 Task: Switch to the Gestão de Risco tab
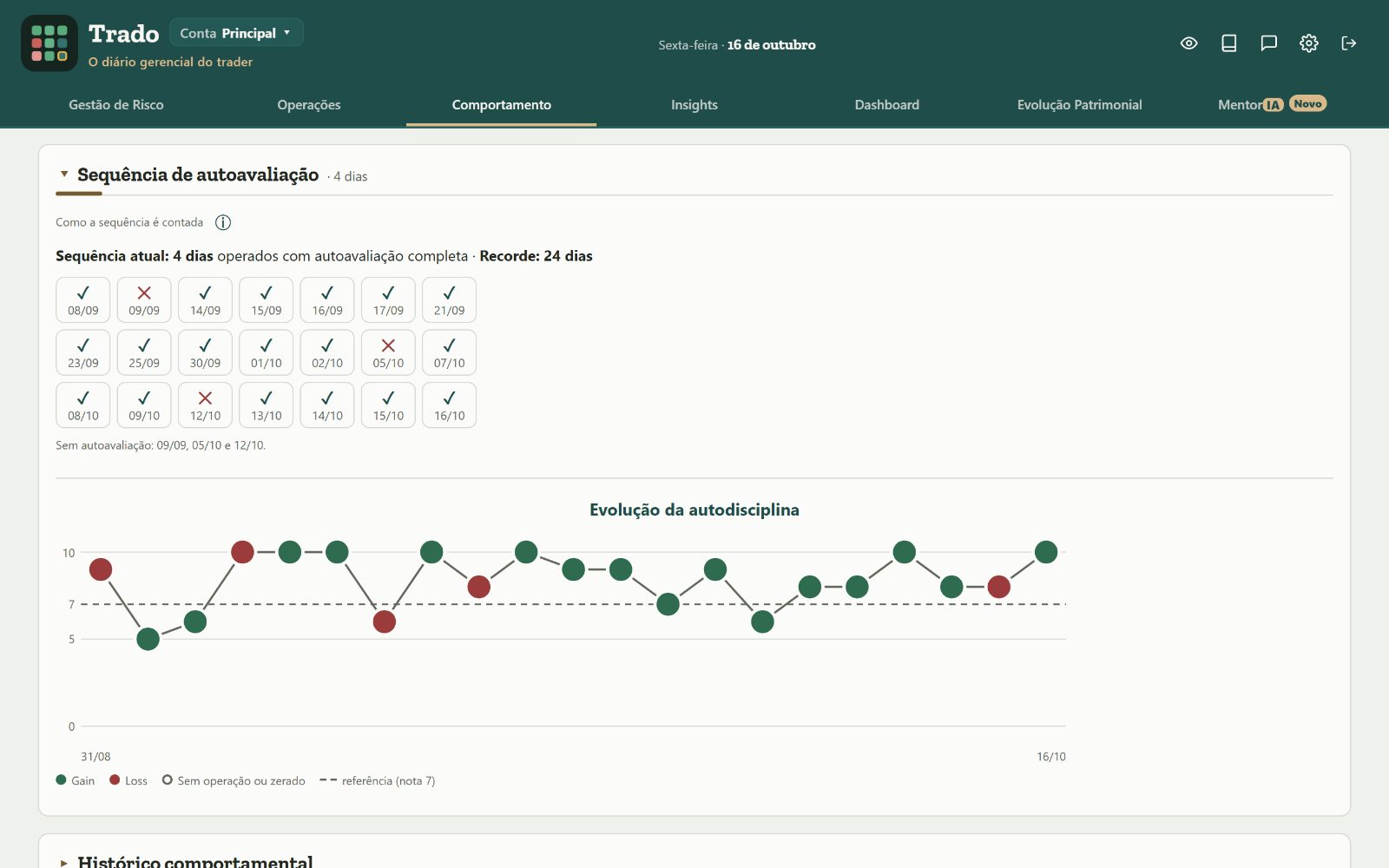coord(116,105)
